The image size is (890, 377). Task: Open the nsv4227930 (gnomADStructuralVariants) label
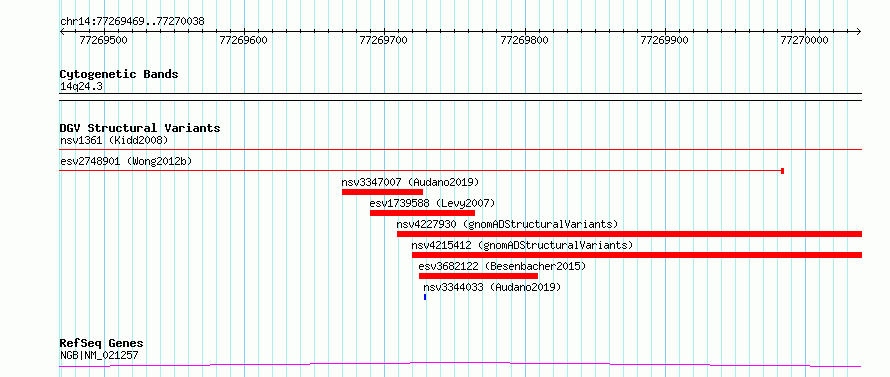pos(507,224)
